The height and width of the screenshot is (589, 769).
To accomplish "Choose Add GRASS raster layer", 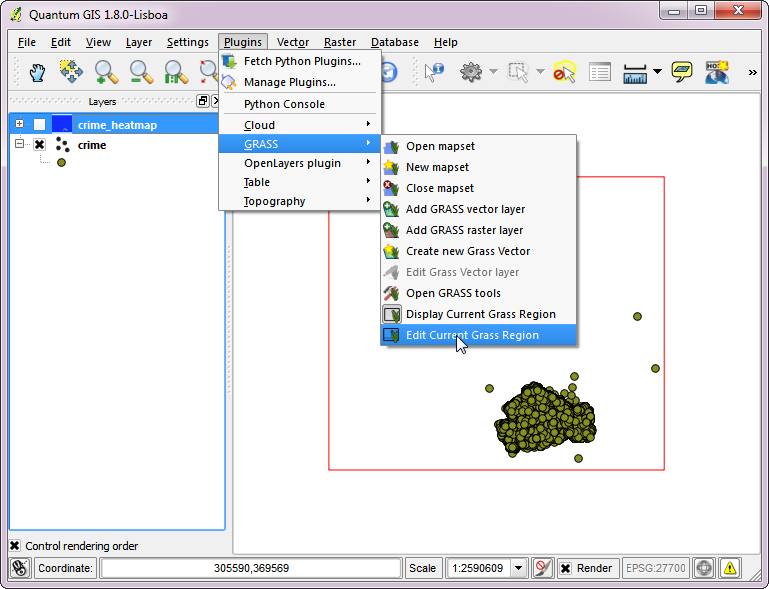I will tap(479, 230).
